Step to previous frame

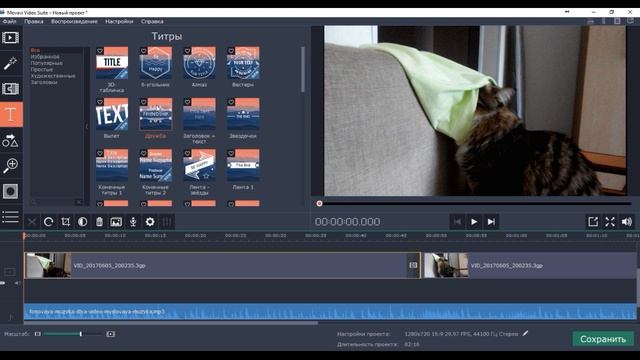coord(457,222)
